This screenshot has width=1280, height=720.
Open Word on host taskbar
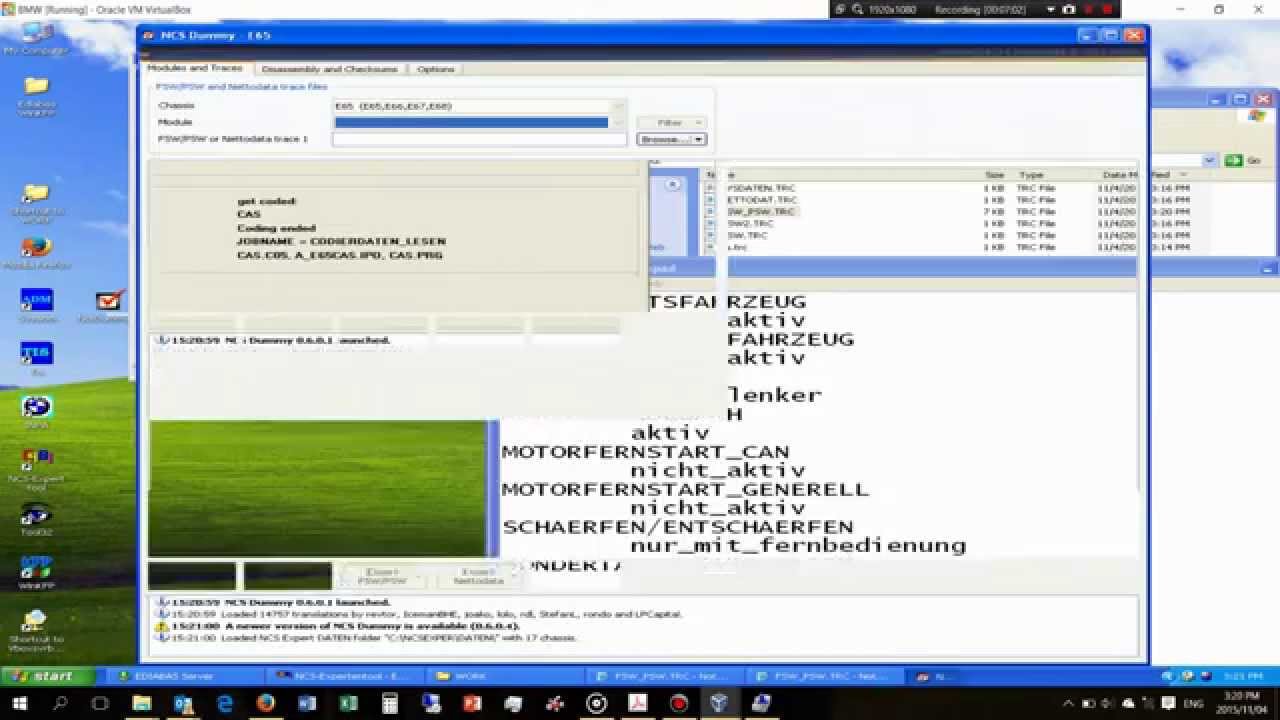tap(306, 704)
